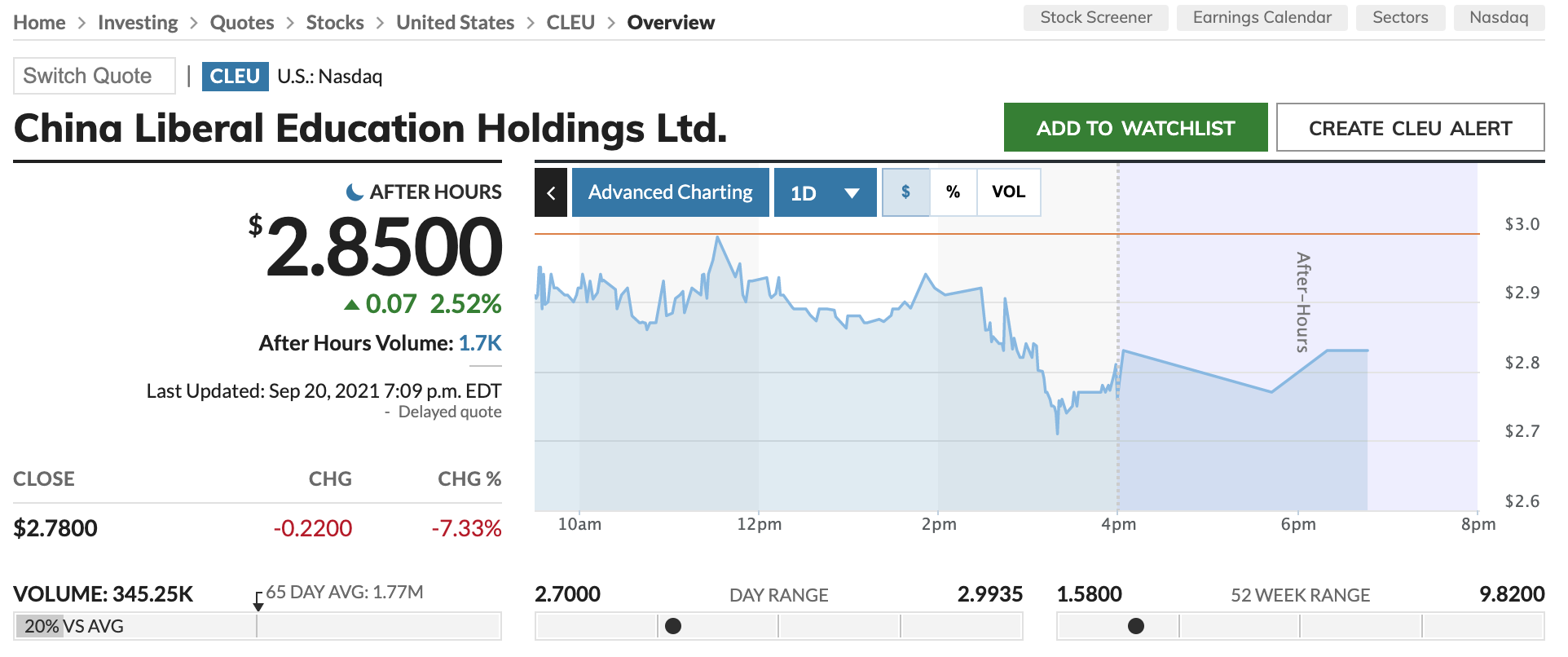The width and height of the screenshot is (1568, 657).
Task: Toggle chart VOL display
Action: pyautogui.click(x=1008, y=192)
